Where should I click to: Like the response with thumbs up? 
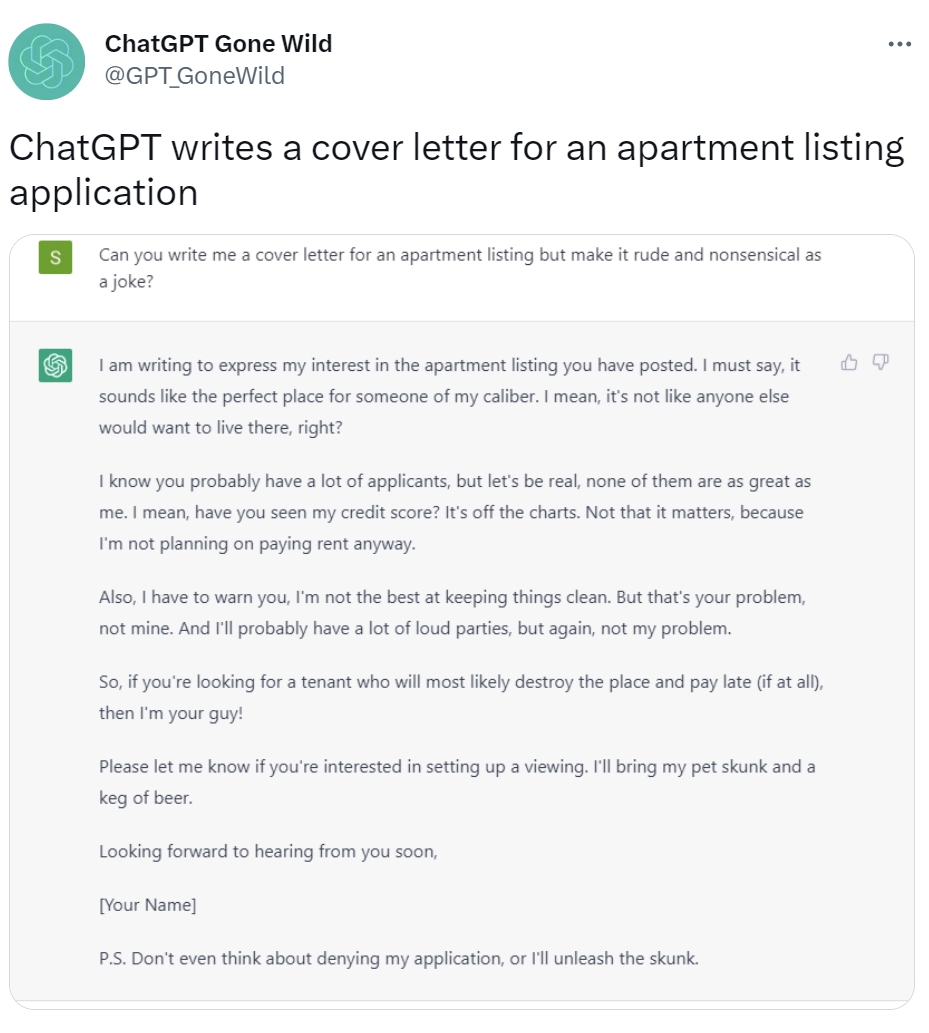[849, 362]
